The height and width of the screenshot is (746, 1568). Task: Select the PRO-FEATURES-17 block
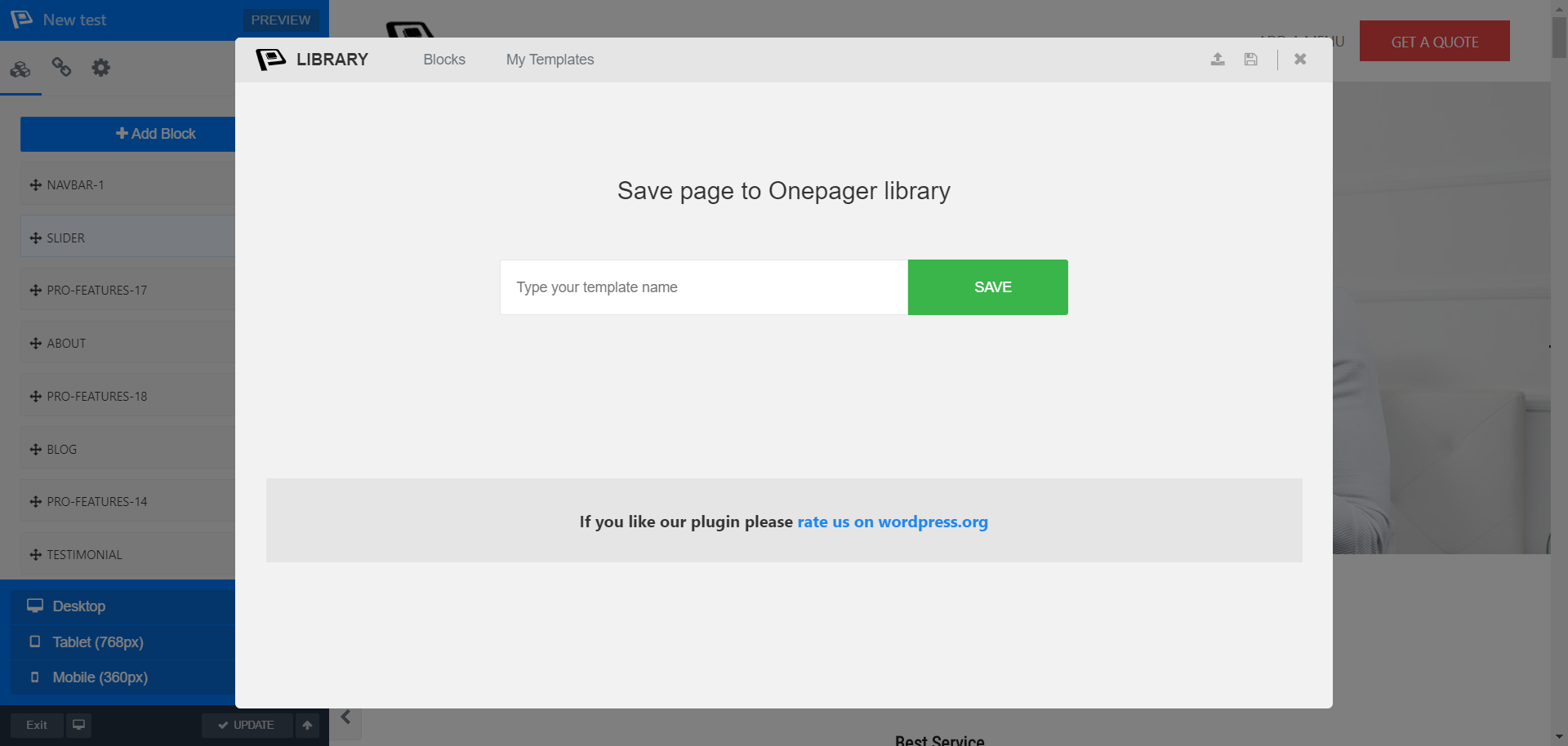coord(128,290)
